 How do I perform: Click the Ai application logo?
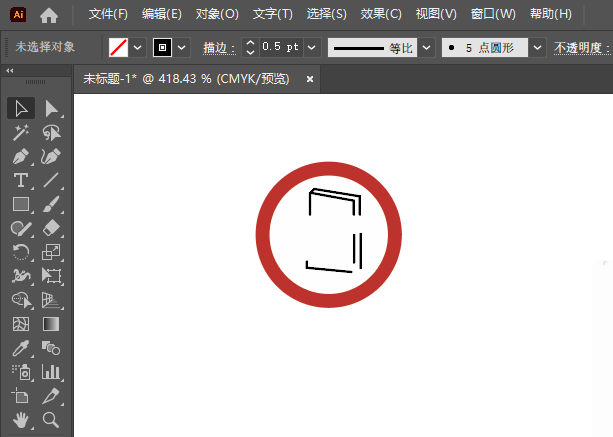click(18, 14)
